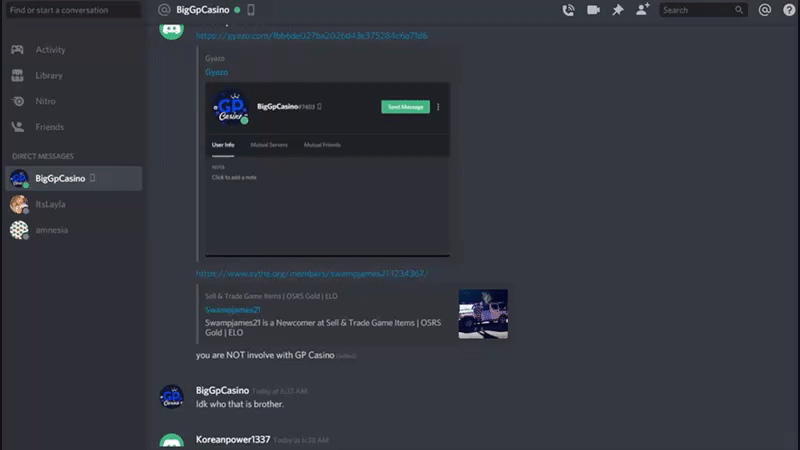The height and width of the screenshot is (450, 800).
Task: Click the Koreanpower1337 username
Action: [x=233, y=439]
